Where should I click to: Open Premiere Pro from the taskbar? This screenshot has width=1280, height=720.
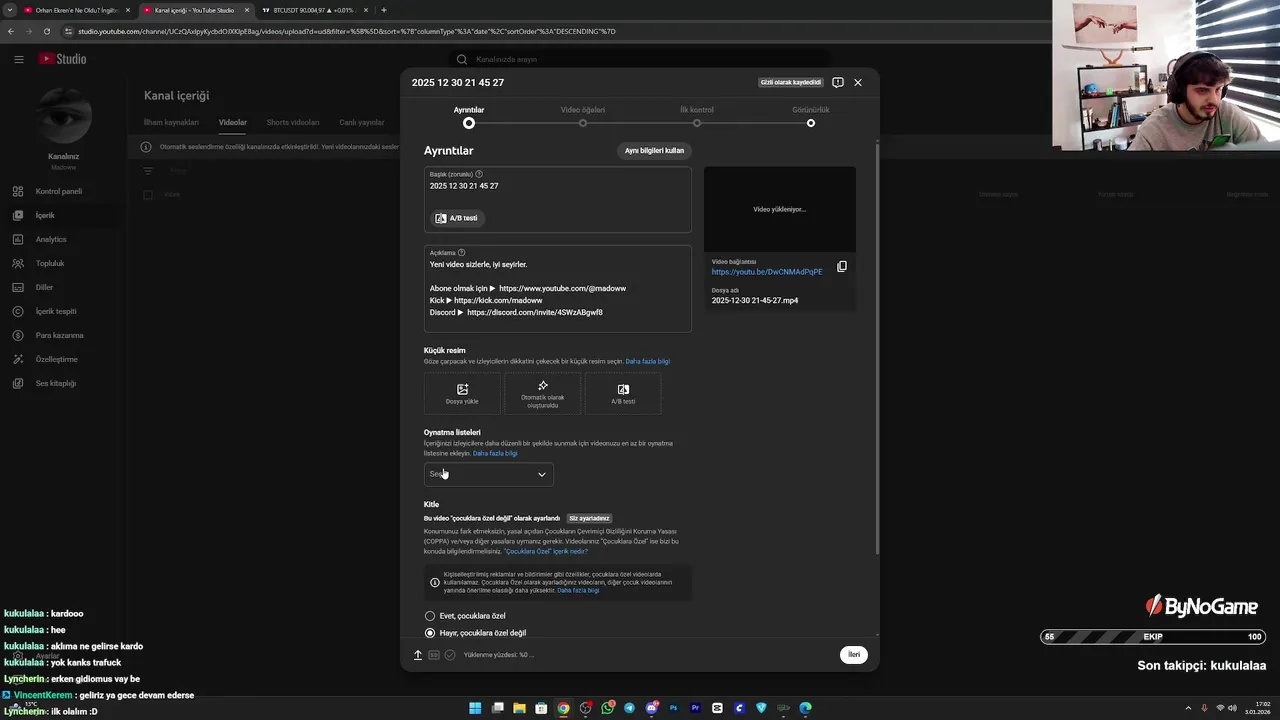695,708
